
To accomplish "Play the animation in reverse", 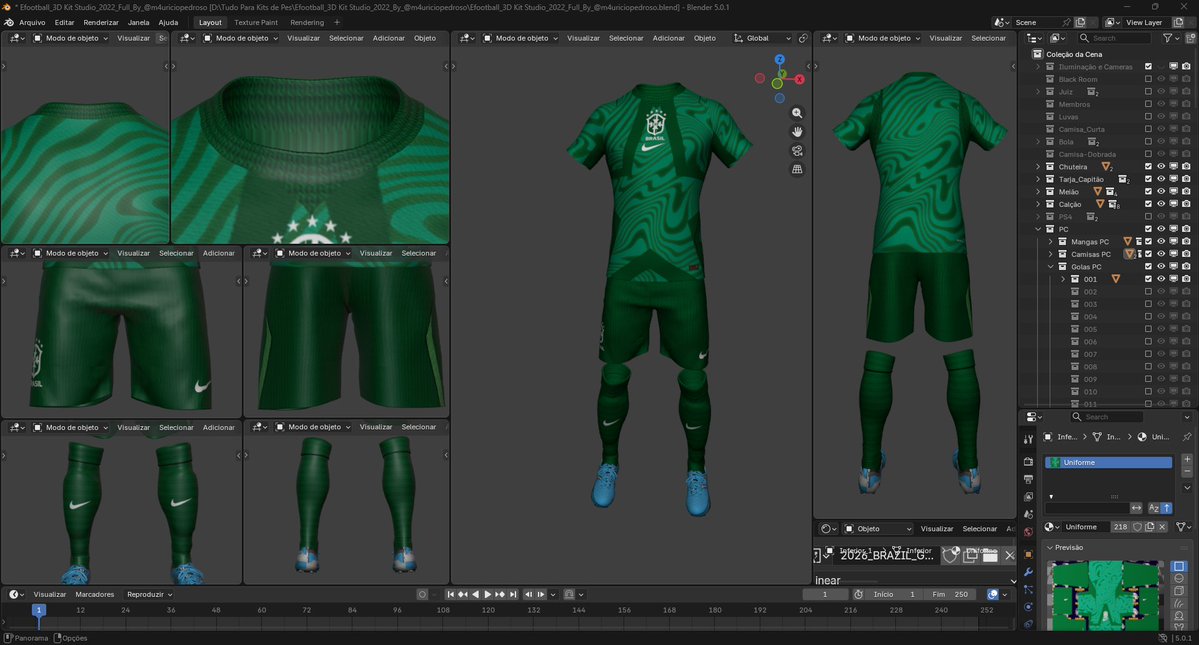I will (476, 595).
